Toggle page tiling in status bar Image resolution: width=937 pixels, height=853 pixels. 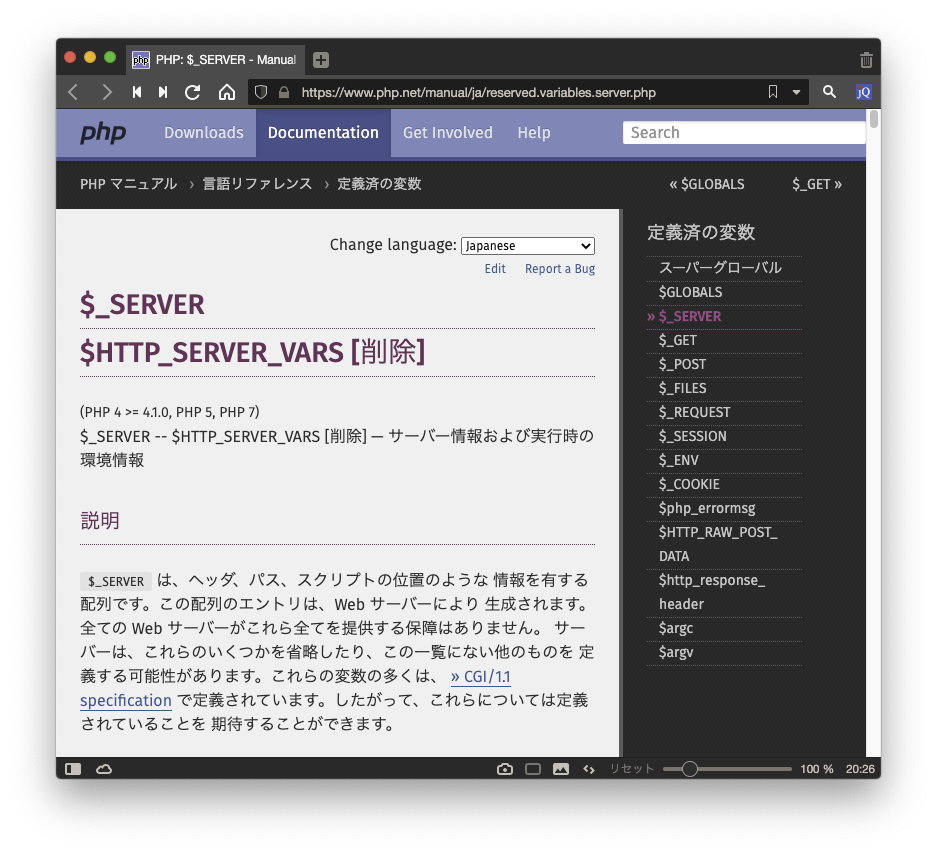(x=533, y=769)
